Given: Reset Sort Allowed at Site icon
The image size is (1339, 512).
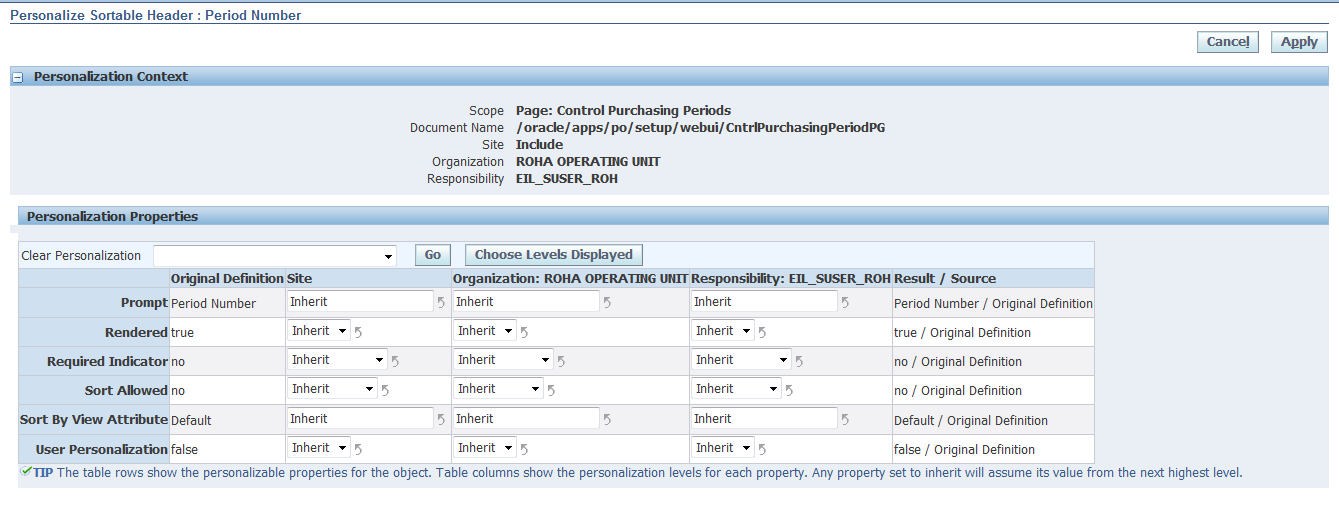Looking at the screenshot, I should (x=386, y=390).
